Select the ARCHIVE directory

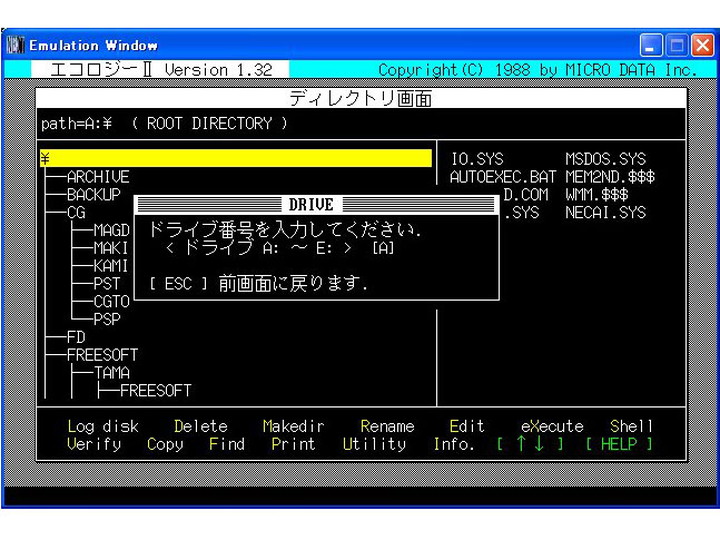tap(98, 177)
